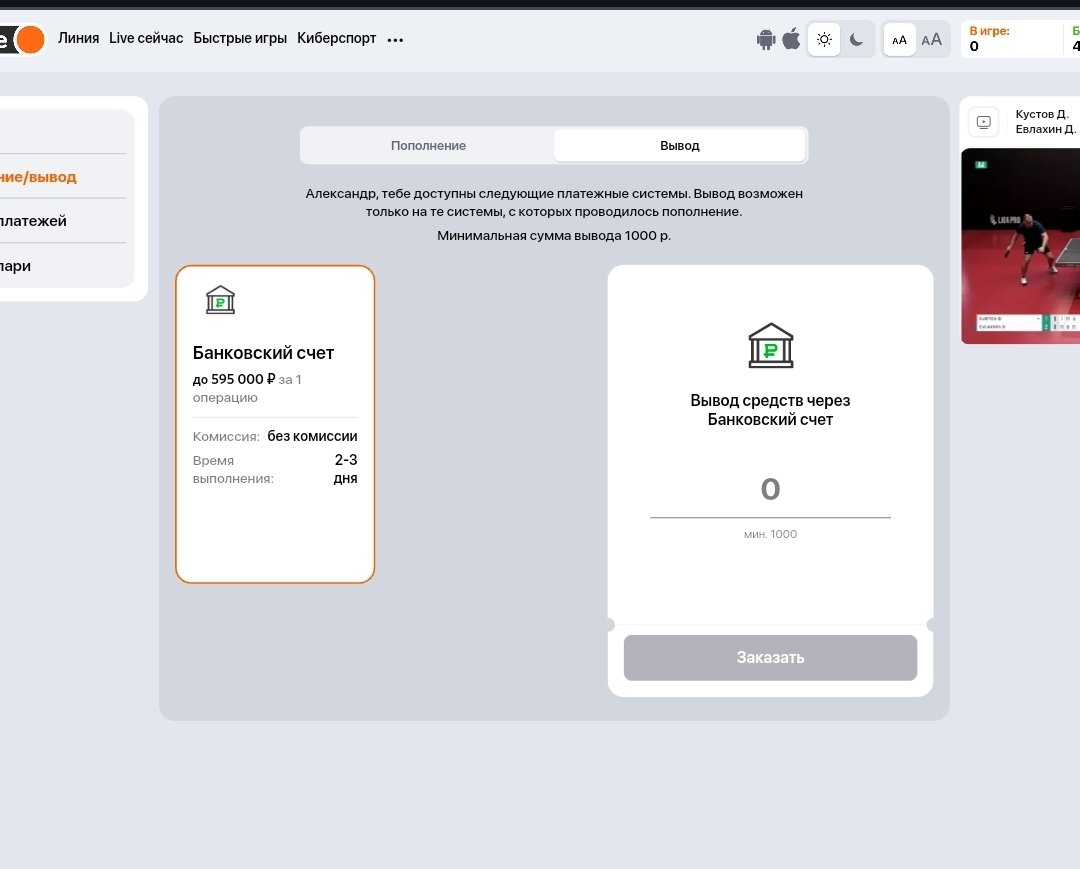Select the small font size option
The width and height of the screenshot is (1080, 869).
click(x=899, y=40)
